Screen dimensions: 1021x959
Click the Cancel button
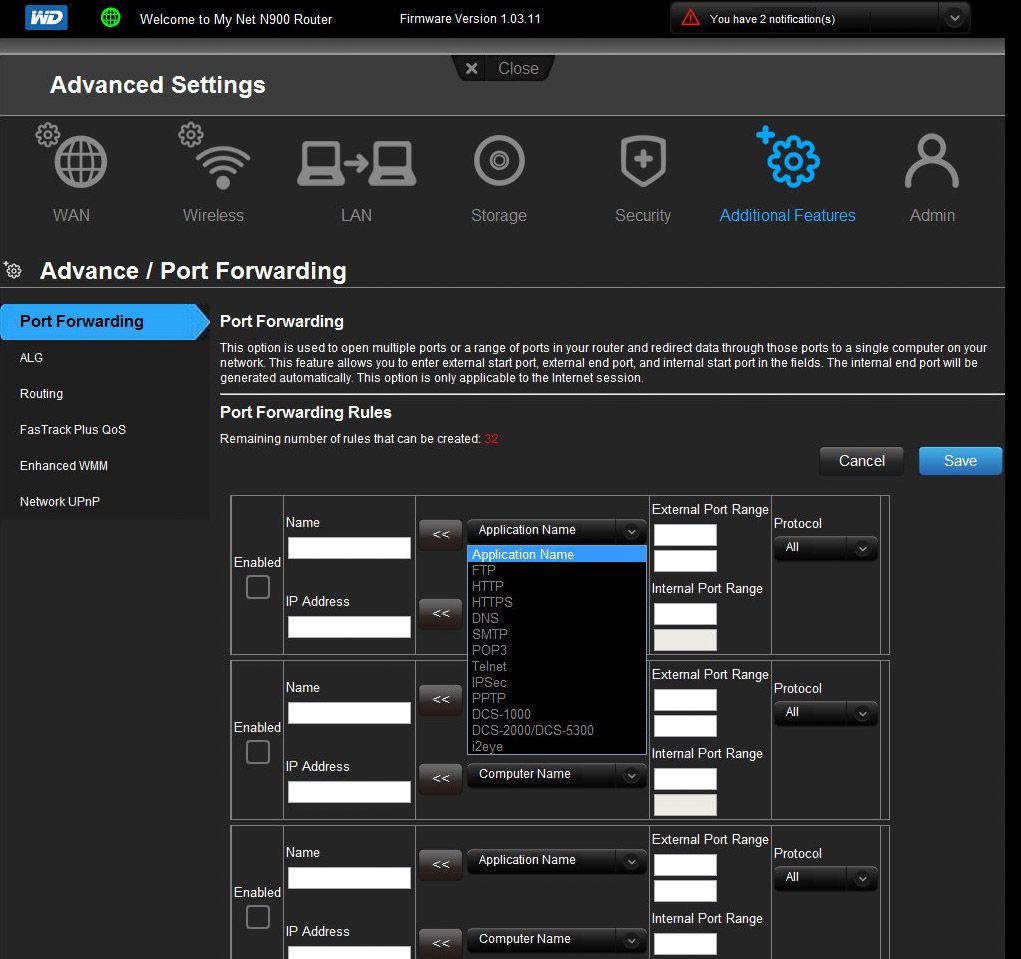[x=861, y=461]
